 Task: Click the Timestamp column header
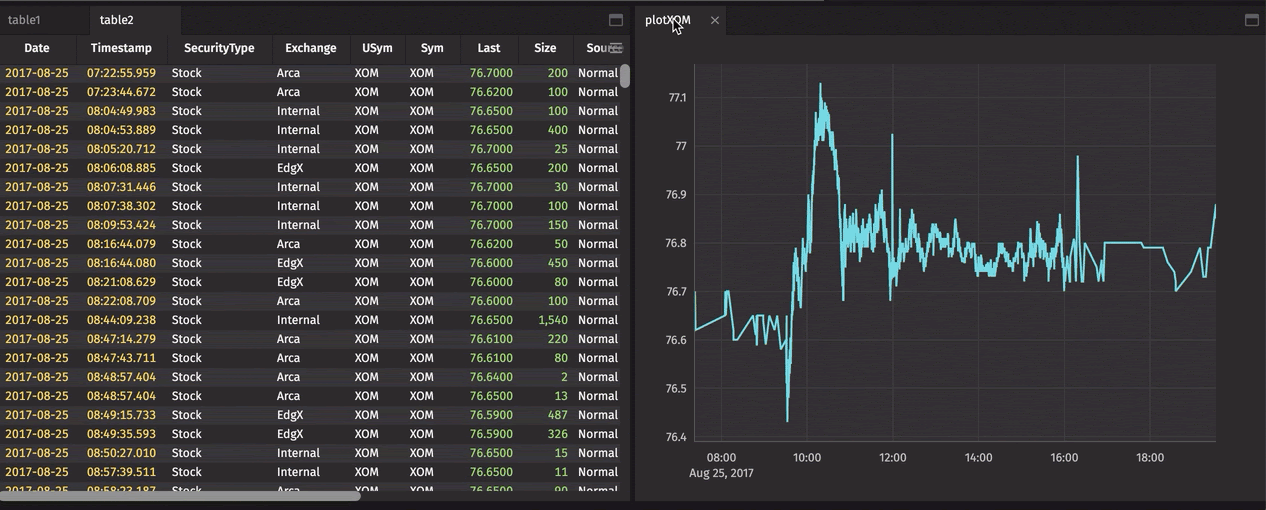(x=121, y=48)
